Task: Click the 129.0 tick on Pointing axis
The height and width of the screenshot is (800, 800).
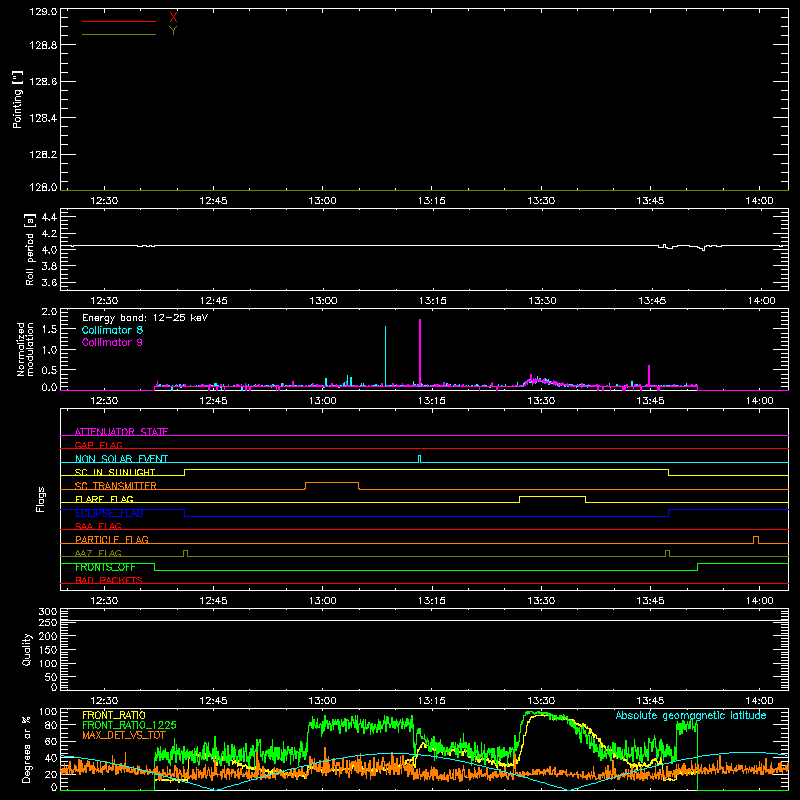Action: pos(43,12)
